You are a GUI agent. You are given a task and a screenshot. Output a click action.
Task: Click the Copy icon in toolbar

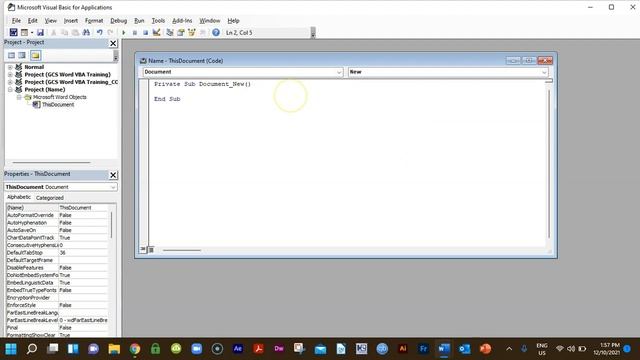[x=64, y=32]
